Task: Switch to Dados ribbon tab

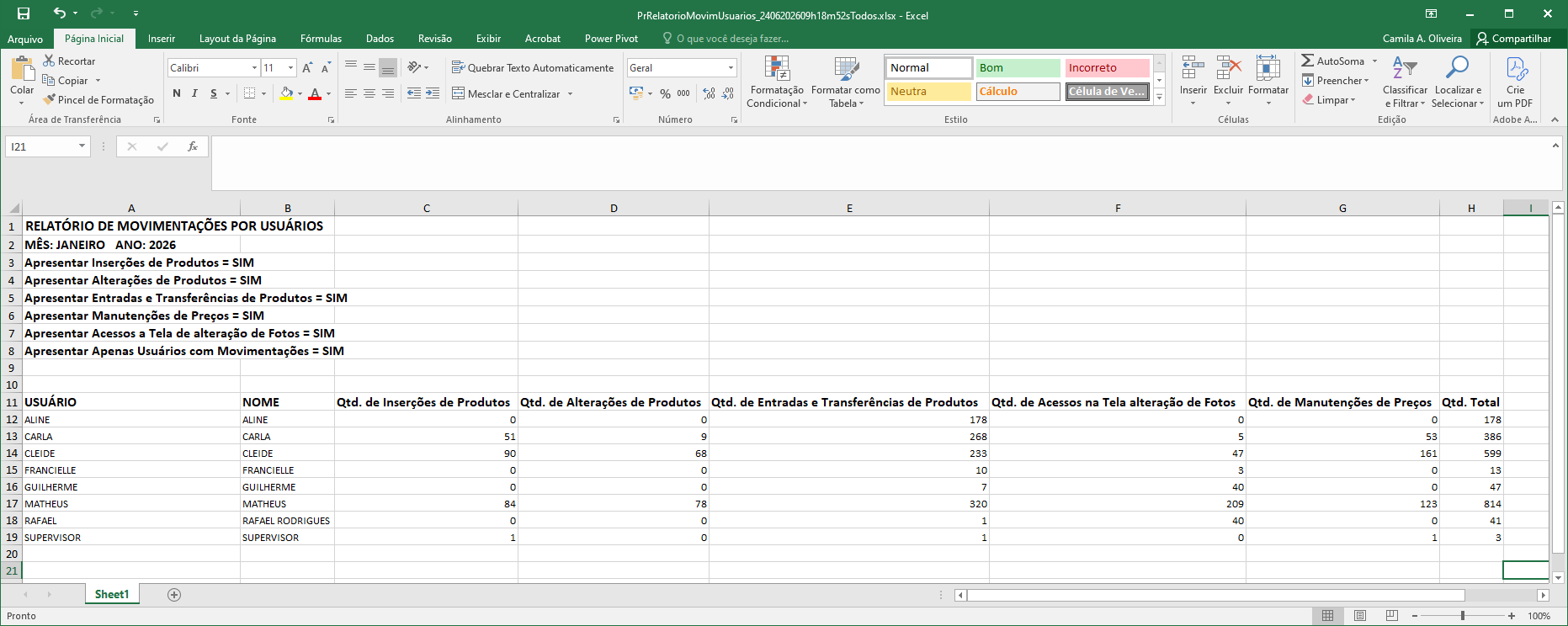Action: [380, 39]
